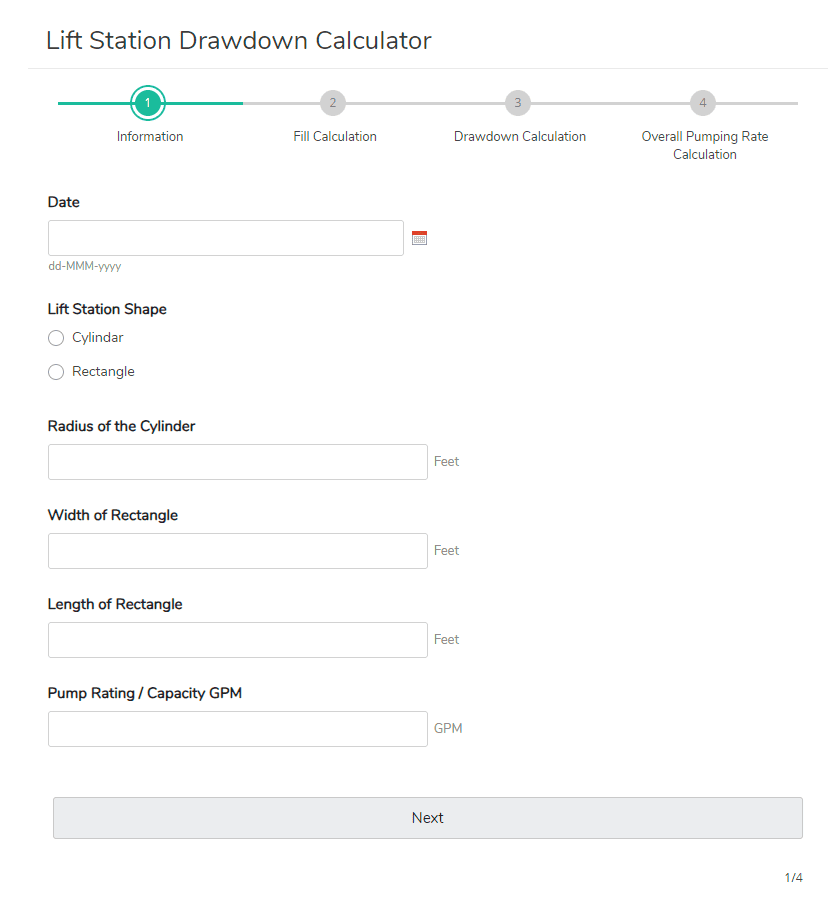Open the Drawdown Calculation step
This screenshot has height=911, width=833.
tap(519, 136)
